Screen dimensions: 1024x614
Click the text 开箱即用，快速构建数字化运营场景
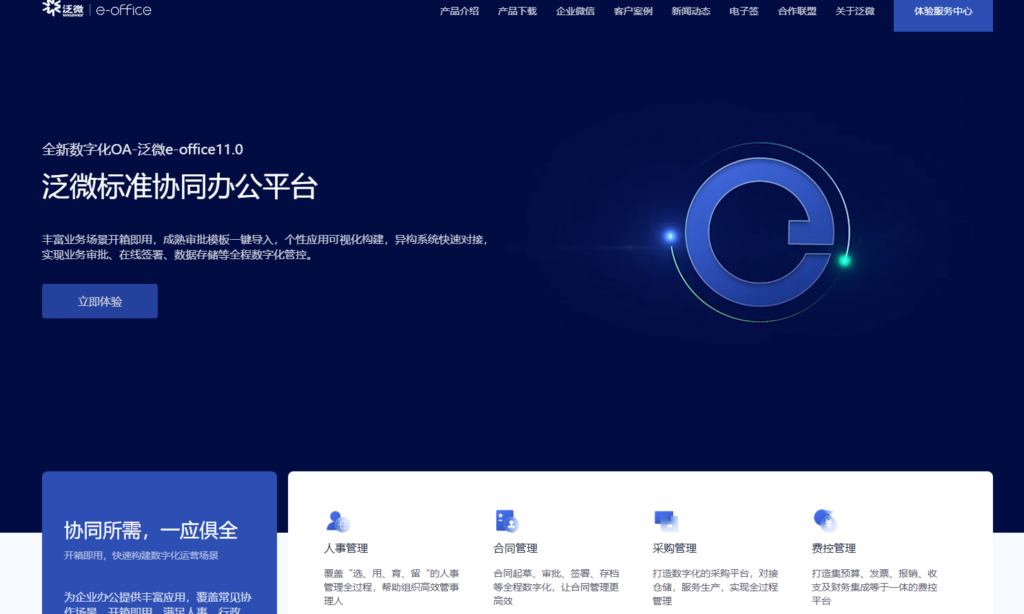141,555
